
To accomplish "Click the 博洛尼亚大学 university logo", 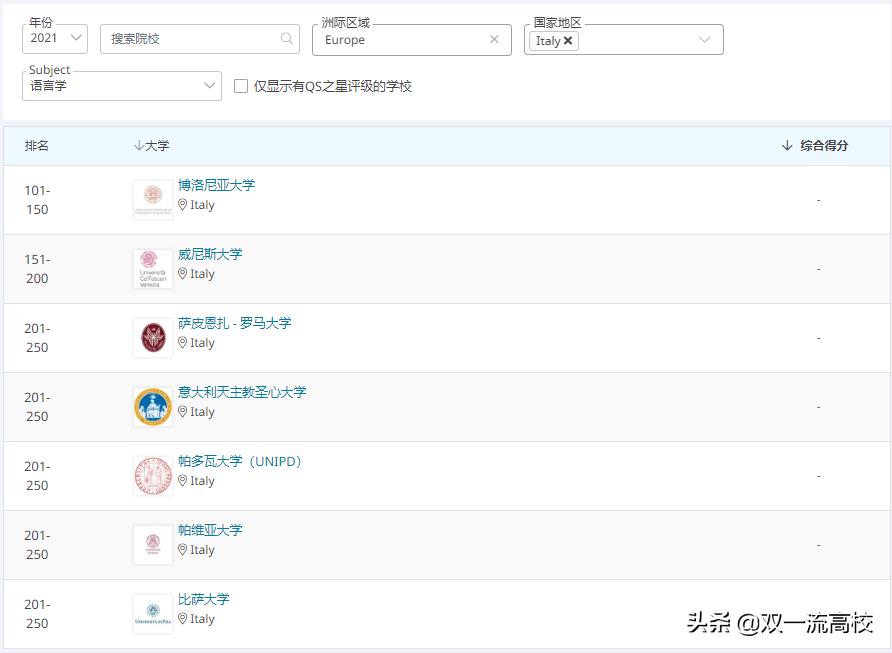I will [152, 198].
